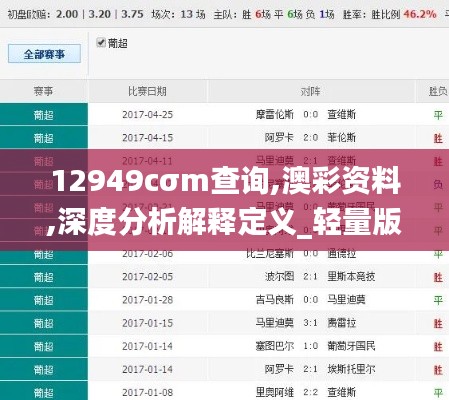The width and height of the screenshot is (449, 400).
Task: Click the 3:1 score of the 2017-01-15 match
Action: coord(311,323)
